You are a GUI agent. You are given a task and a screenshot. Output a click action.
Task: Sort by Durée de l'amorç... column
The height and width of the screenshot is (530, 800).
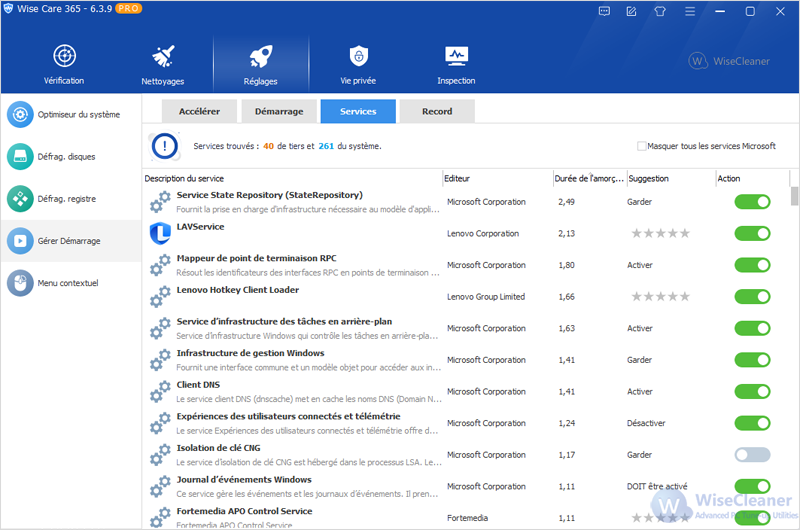pyautogui.click(x=590, y=179)
